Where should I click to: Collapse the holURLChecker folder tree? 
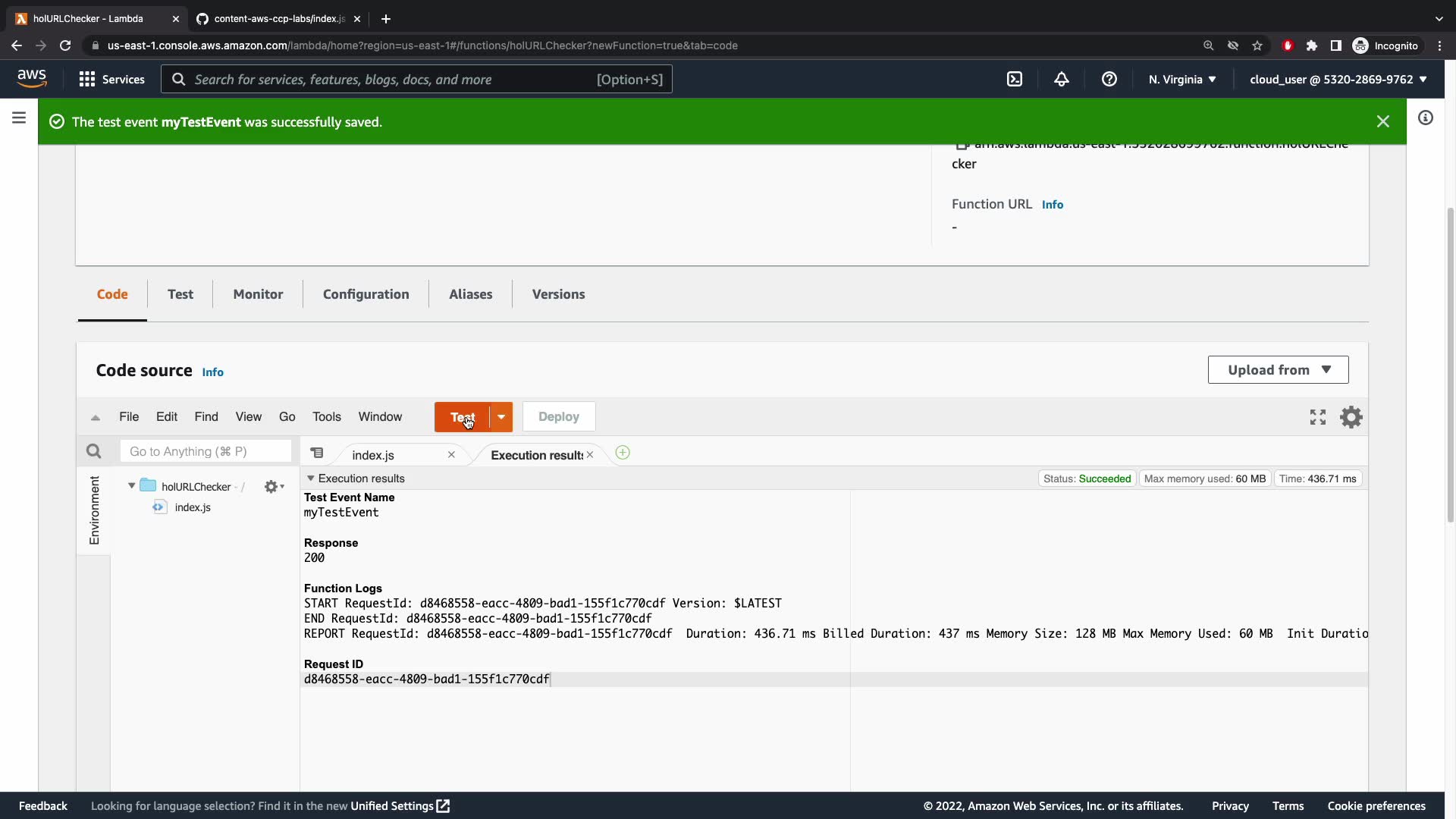pyautogui.click(x=132, y=486)
